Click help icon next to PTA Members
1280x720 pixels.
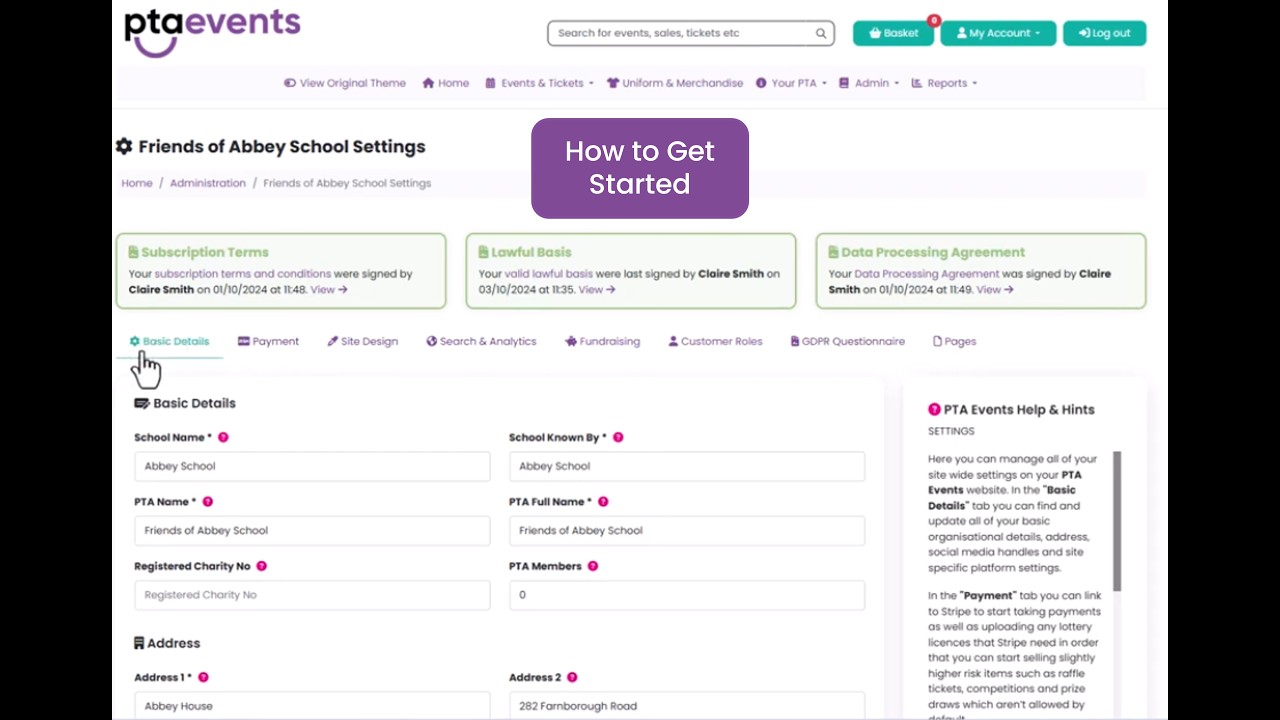click(593, 565)
